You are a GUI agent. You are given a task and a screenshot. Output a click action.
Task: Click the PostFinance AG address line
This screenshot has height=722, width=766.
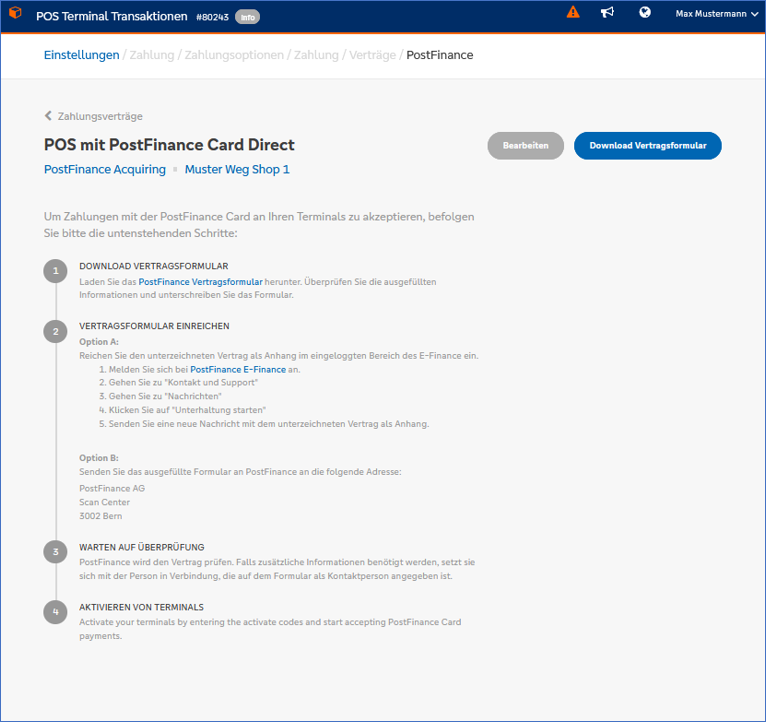[x=112, y=488]
